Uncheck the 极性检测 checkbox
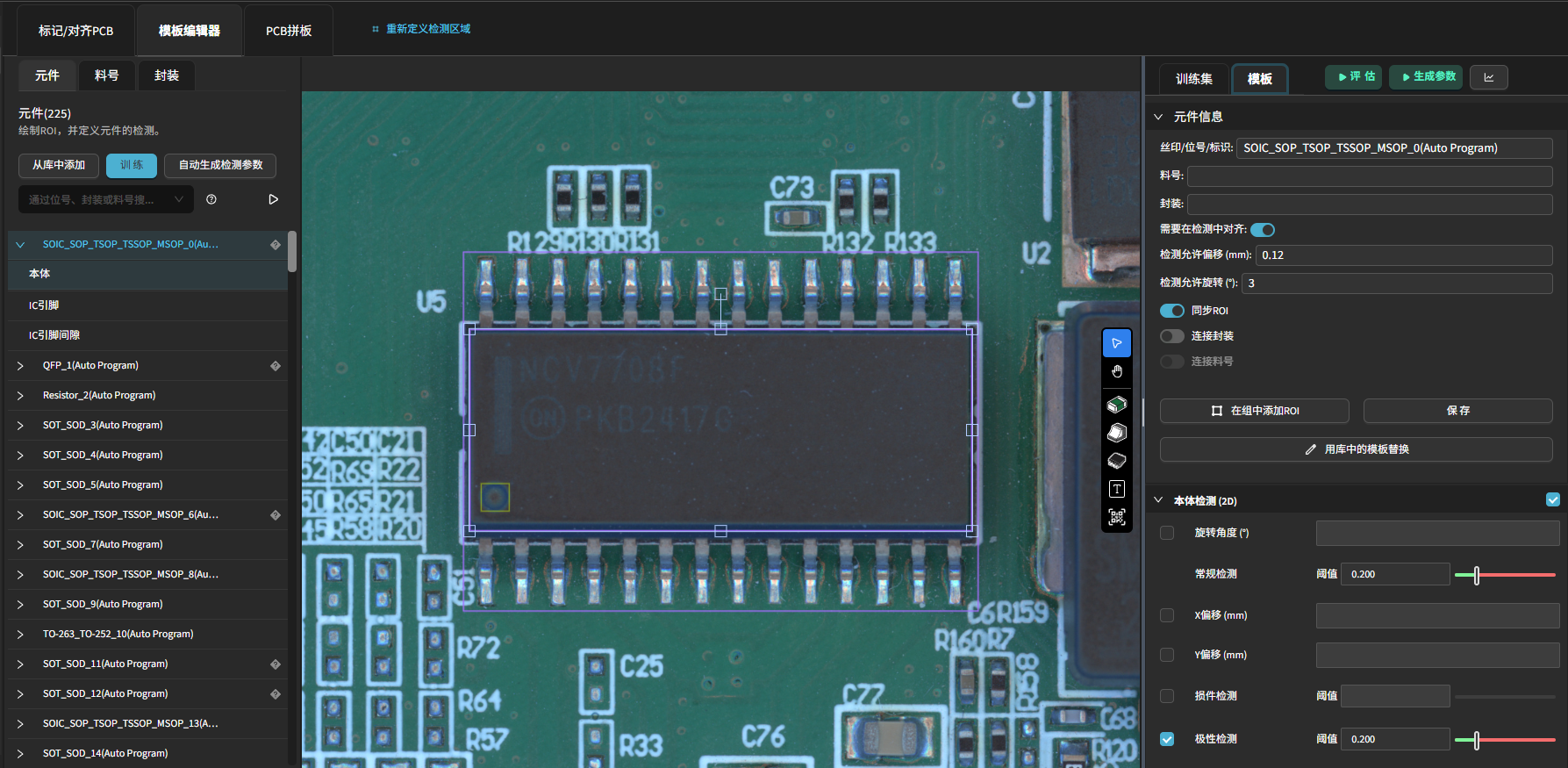Viewport: 1568px width, 768px height. (x=1167, y=739)
